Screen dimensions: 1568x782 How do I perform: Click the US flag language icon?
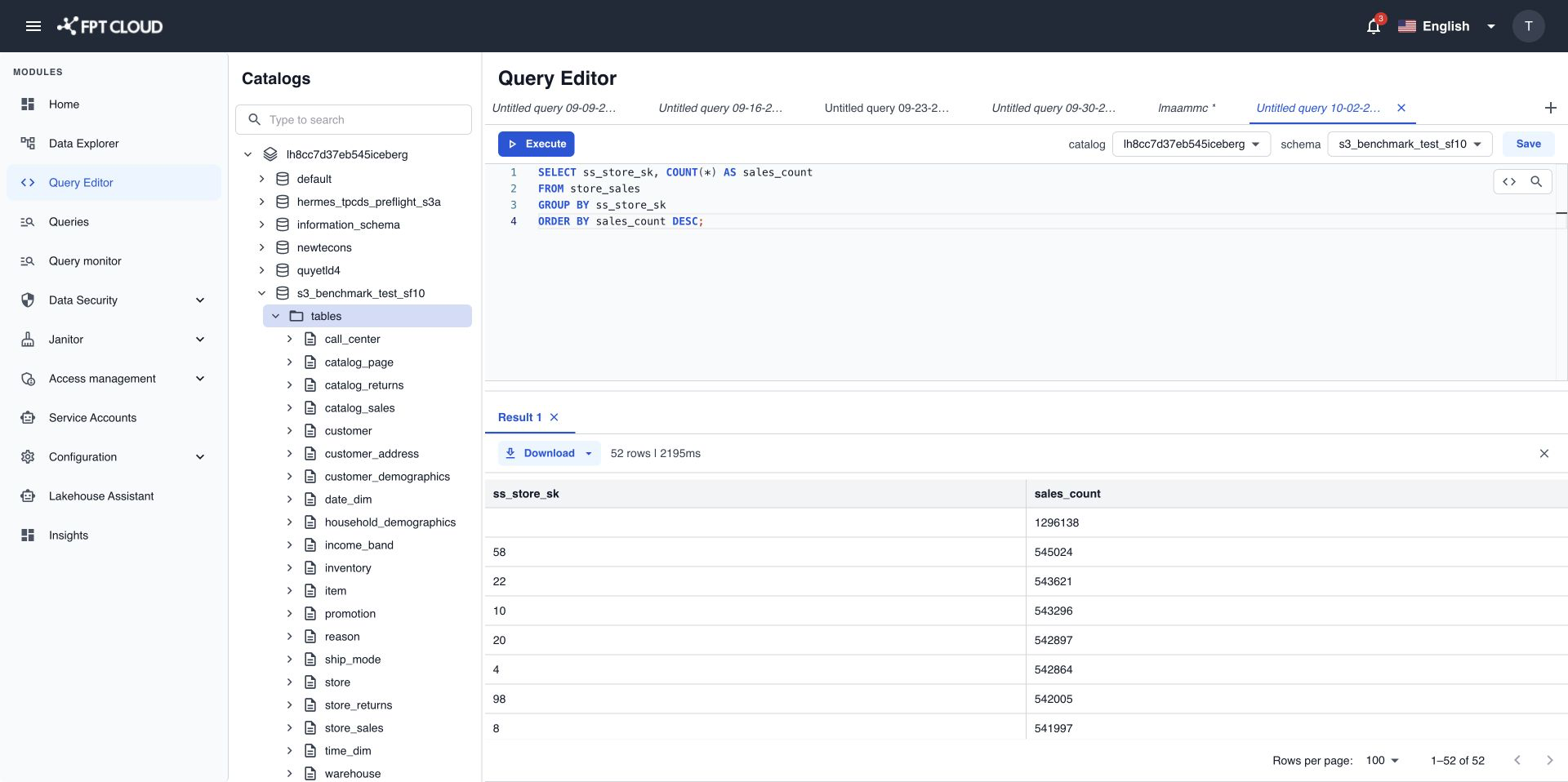point(1406,26)
